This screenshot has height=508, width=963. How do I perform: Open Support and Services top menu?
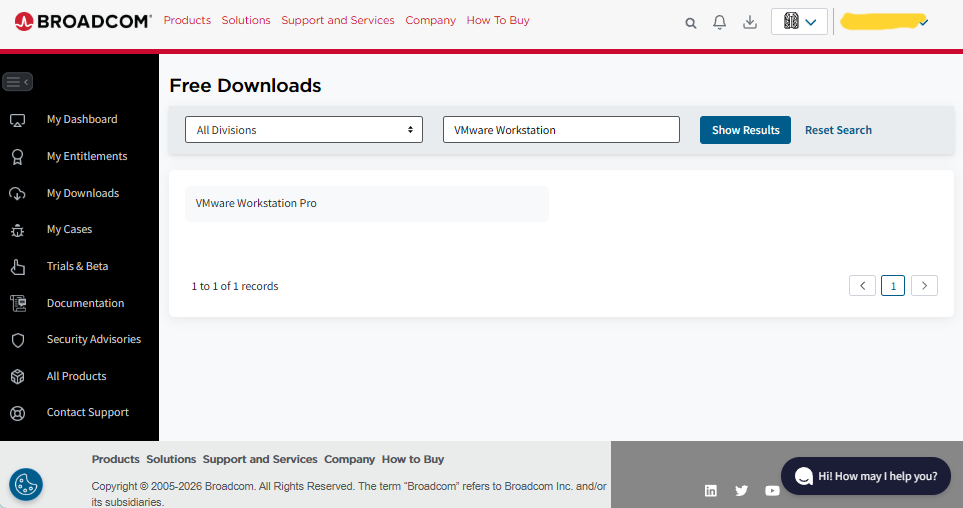click(338, 20)
